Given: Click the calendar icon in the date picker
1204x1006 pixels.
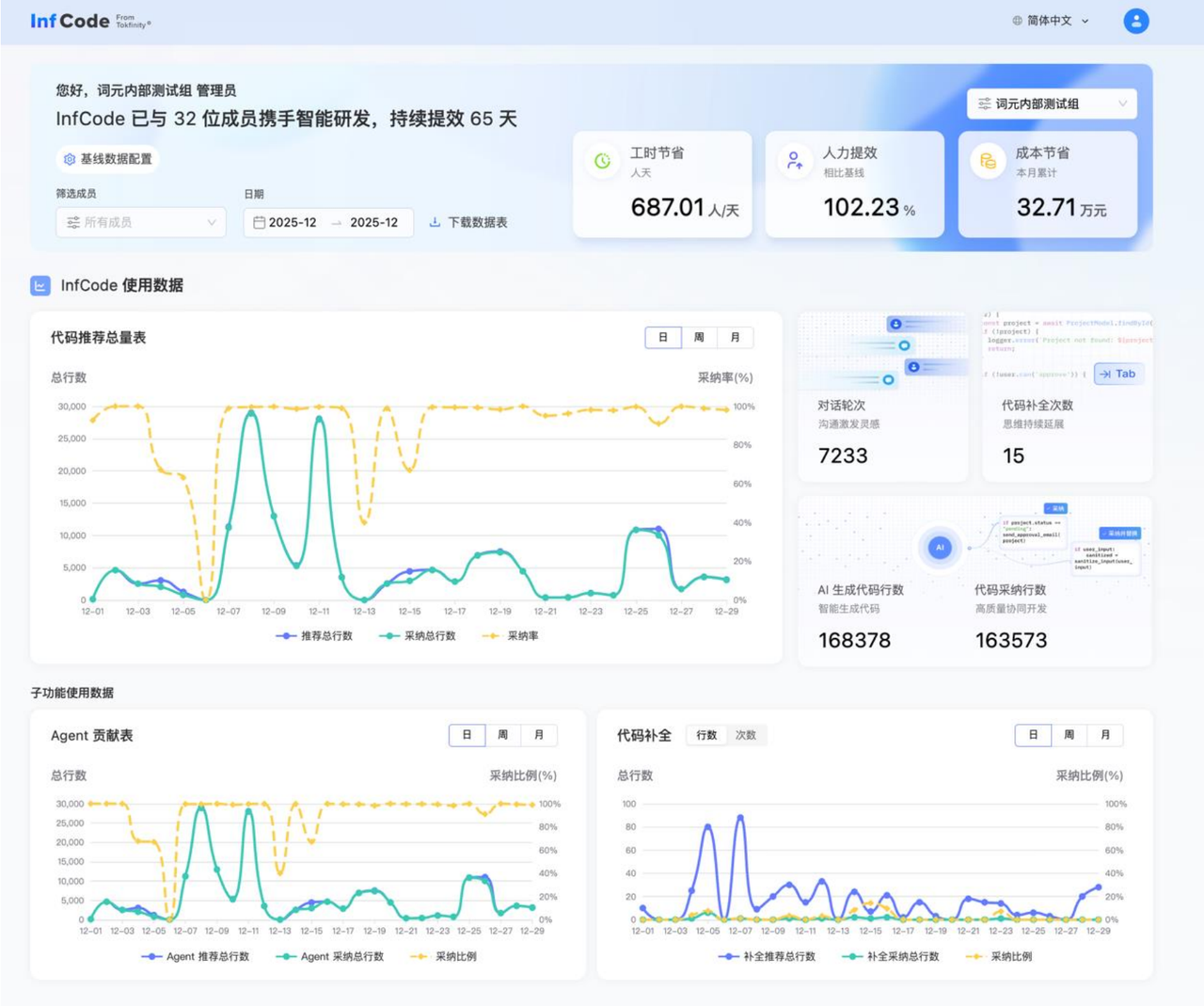Looking at the screenshot, I should 259,222.
